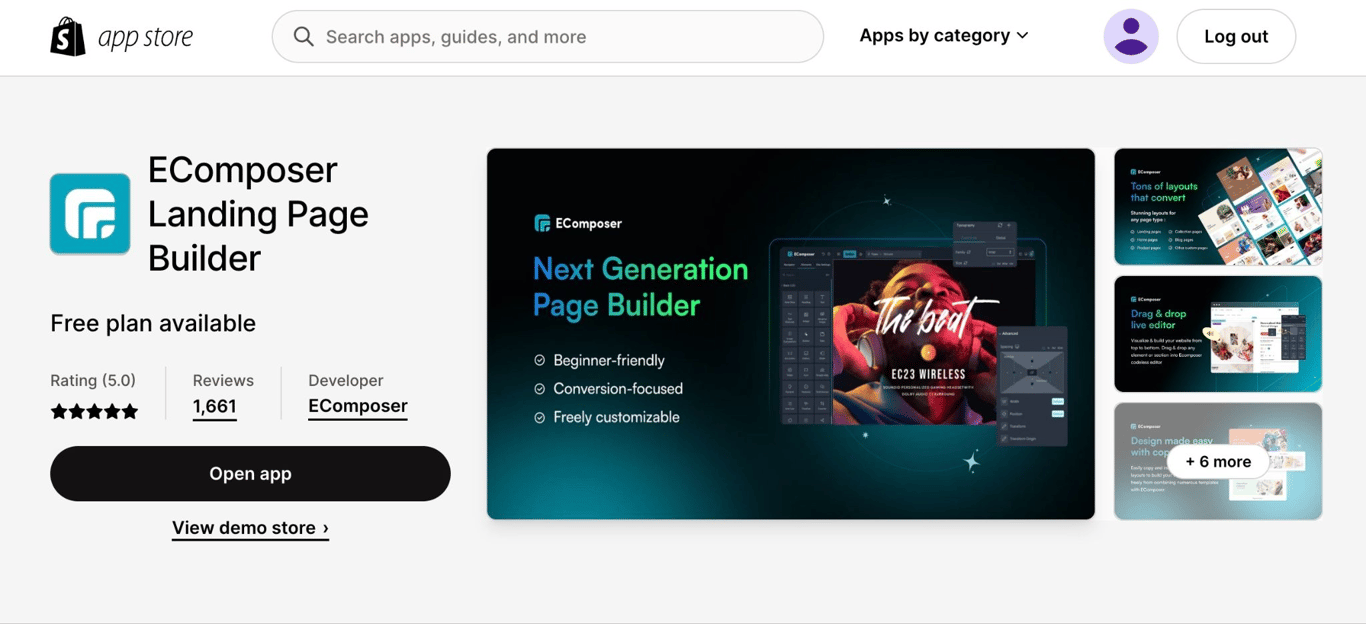Click the chevron next to Apps by category
This screenshot has width=1366, height=624.
click(x=1022, y=36)
